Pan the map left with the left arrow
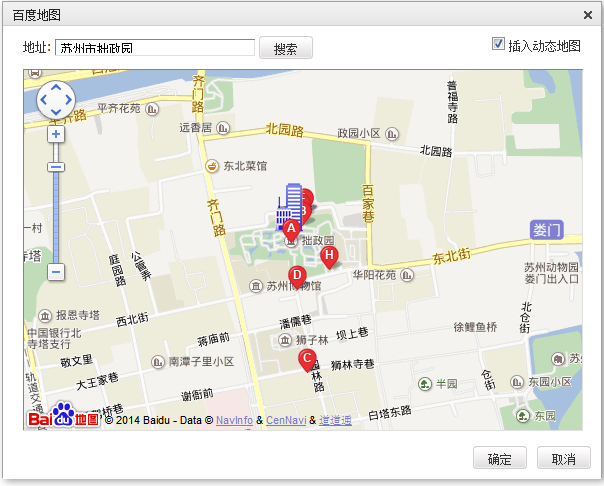The image size is (604, 486). pyautogui.click(x=43, y=100)
